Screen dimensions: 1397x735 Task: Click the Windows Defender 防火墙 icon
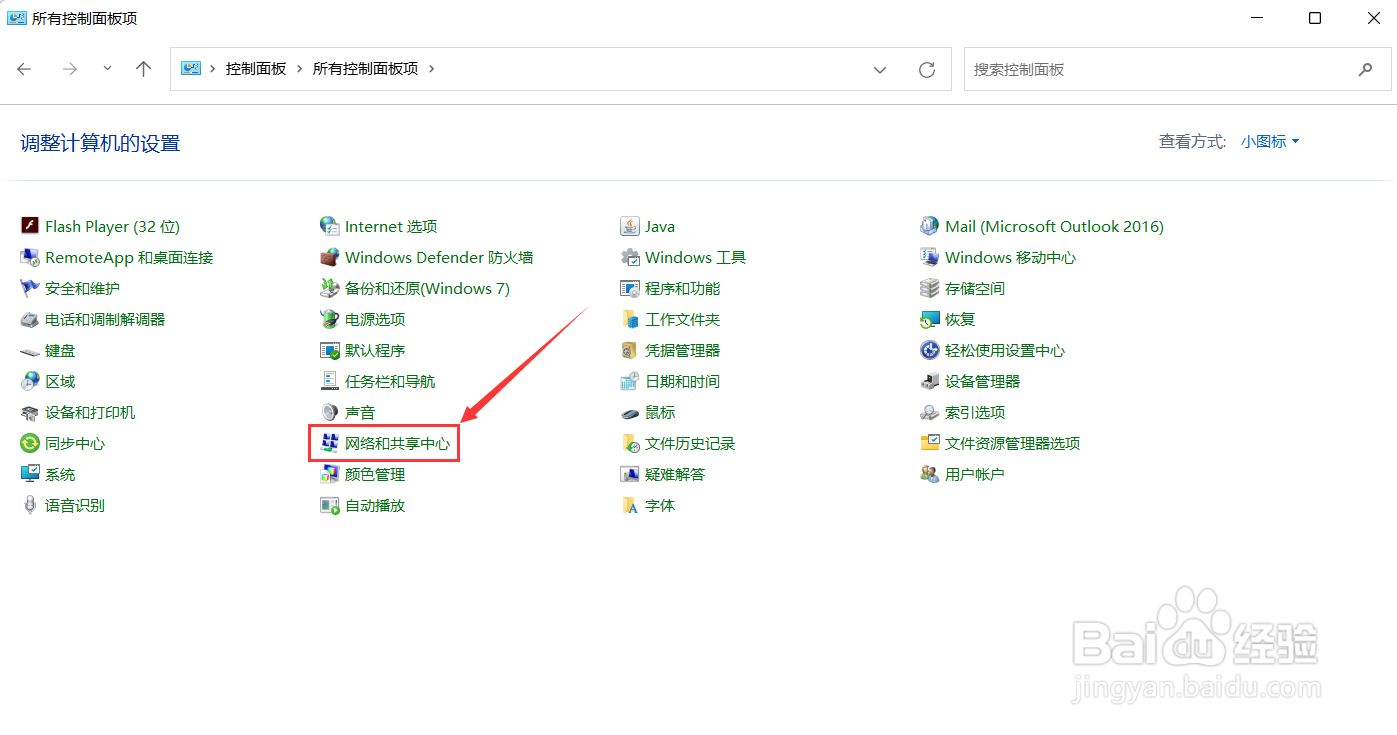point(330,258)
